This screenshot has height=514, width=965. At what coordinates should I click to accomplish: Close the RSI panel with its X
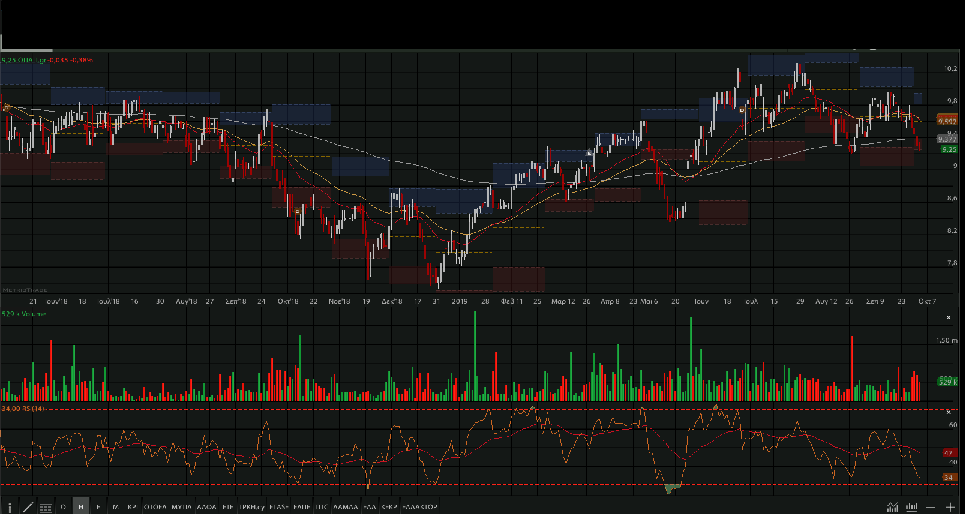(948, 412)
